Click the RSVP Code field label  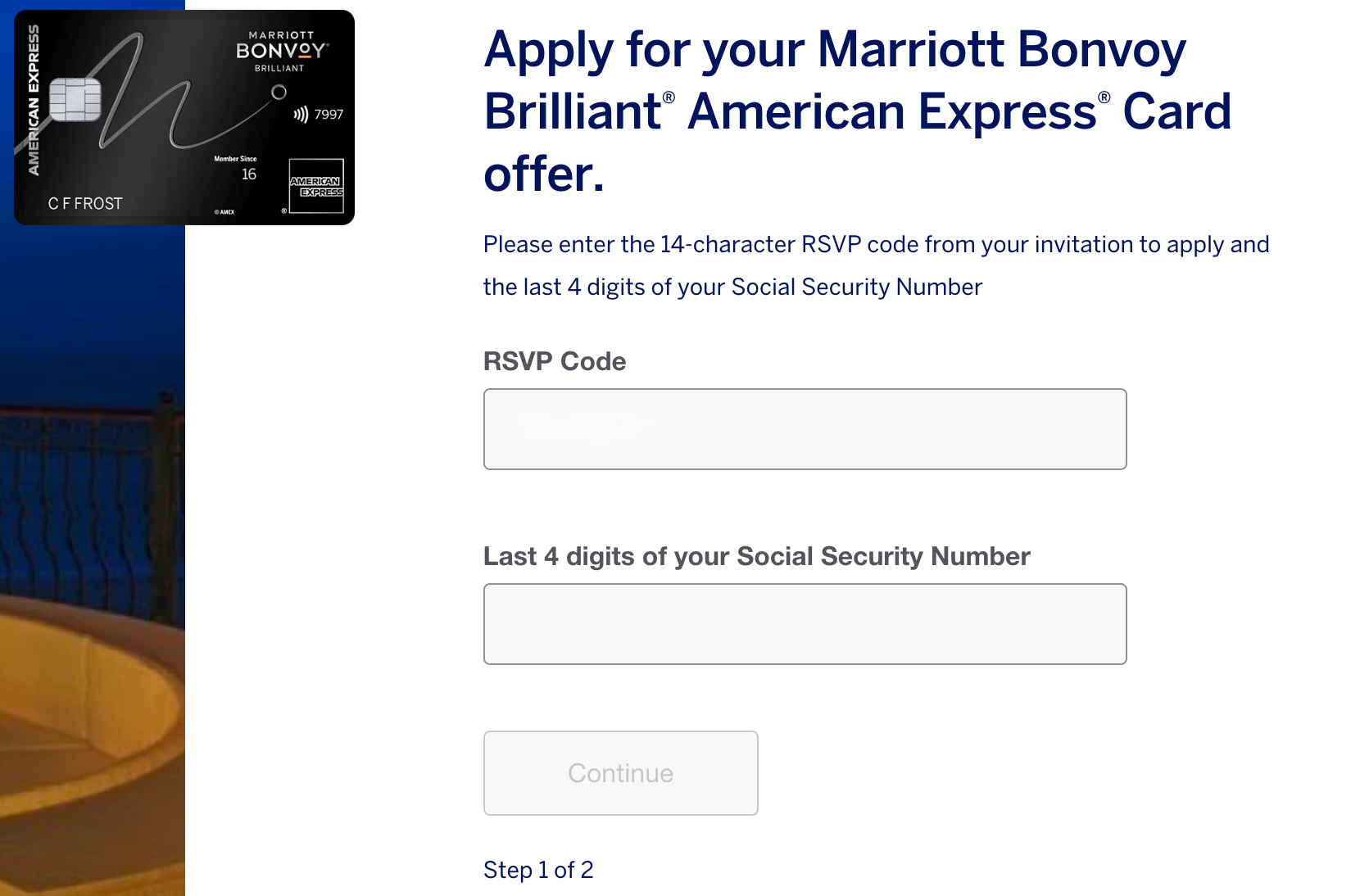coord(554,361)
